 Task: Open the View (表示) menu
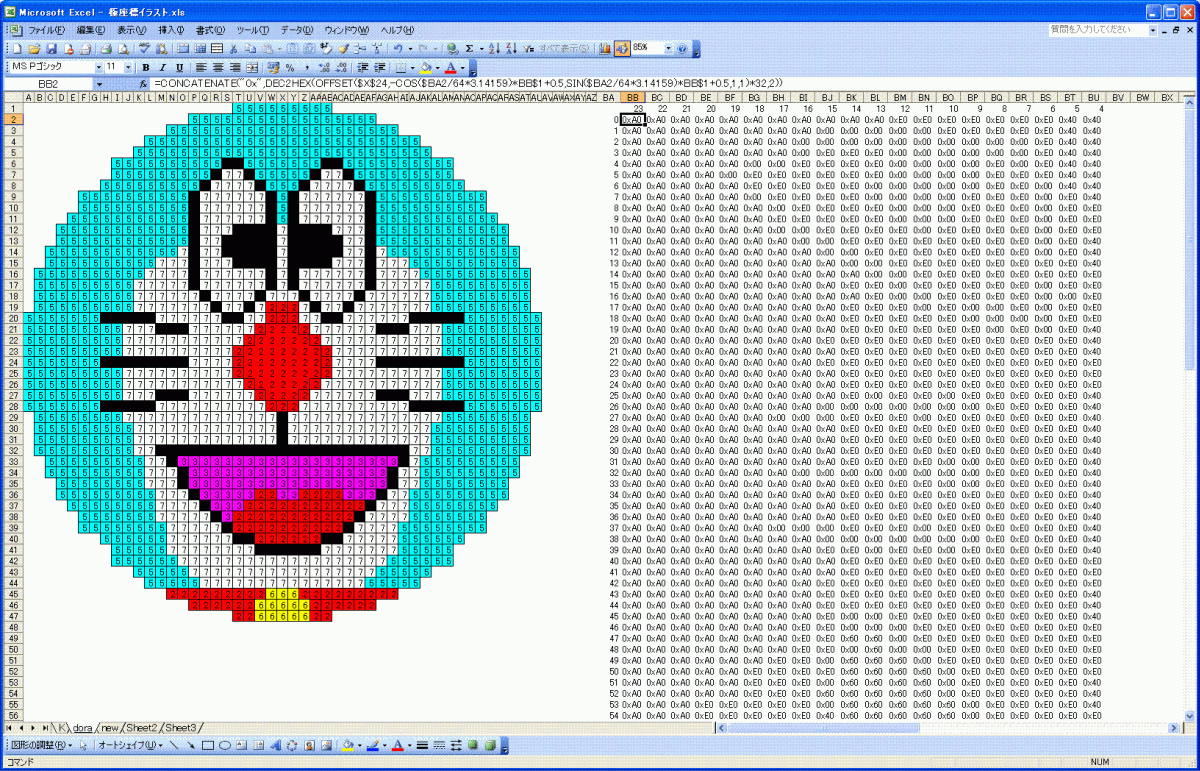(132, 30)
